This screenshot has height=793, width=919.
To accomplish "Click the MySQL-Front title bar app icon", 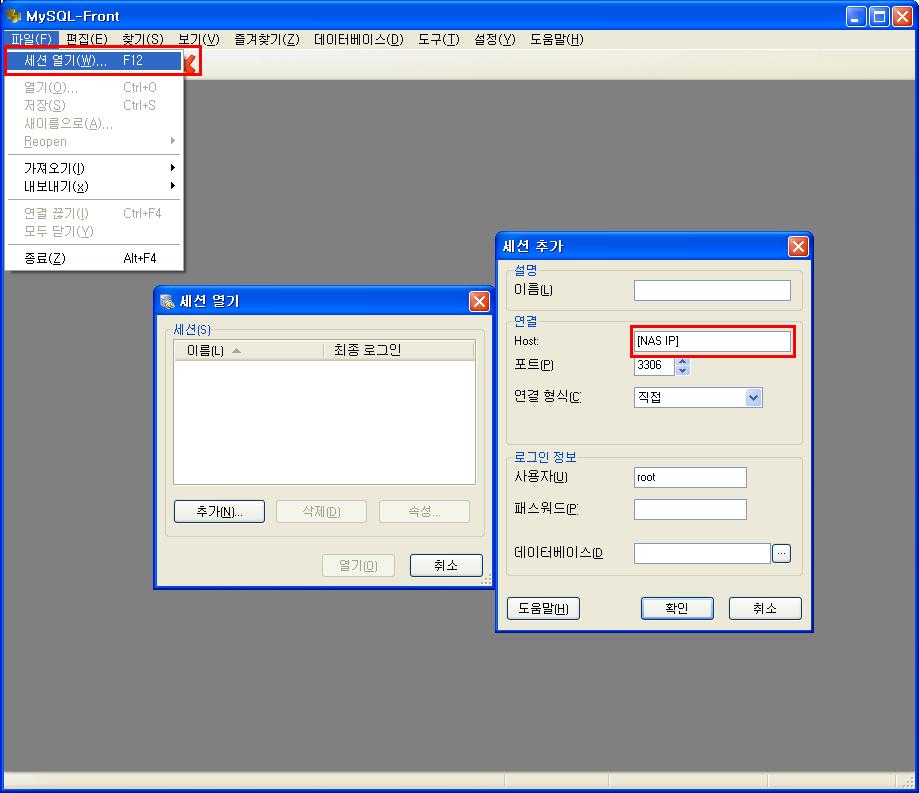I will (13, 15).
